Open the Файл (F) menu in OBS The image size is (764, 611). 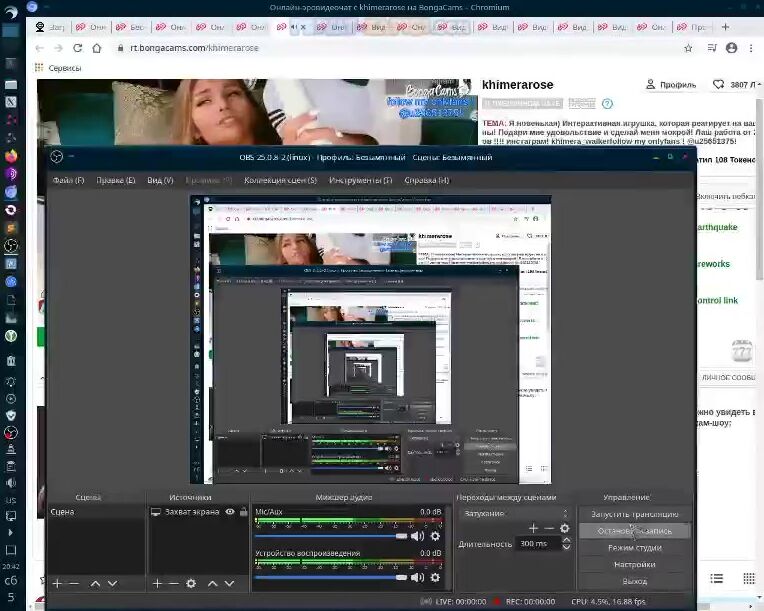(x=68, y=180)
